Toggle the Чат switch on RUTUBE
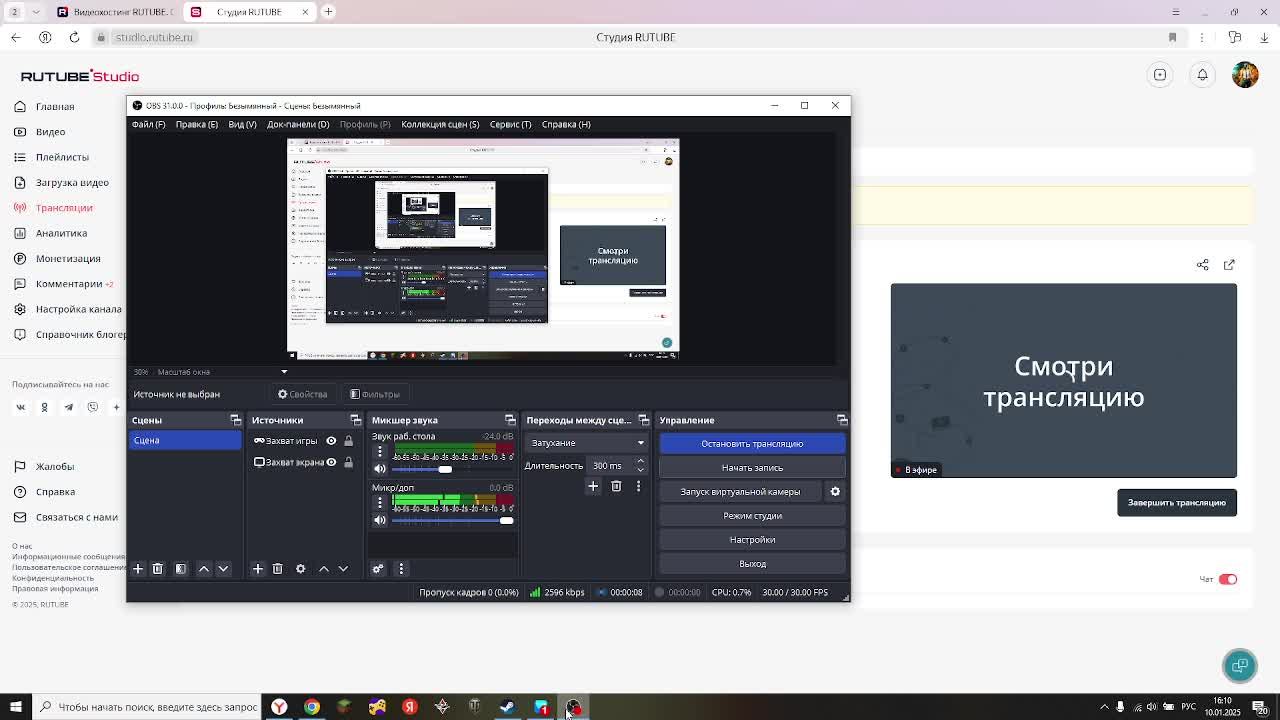 tap(1228, 579)
